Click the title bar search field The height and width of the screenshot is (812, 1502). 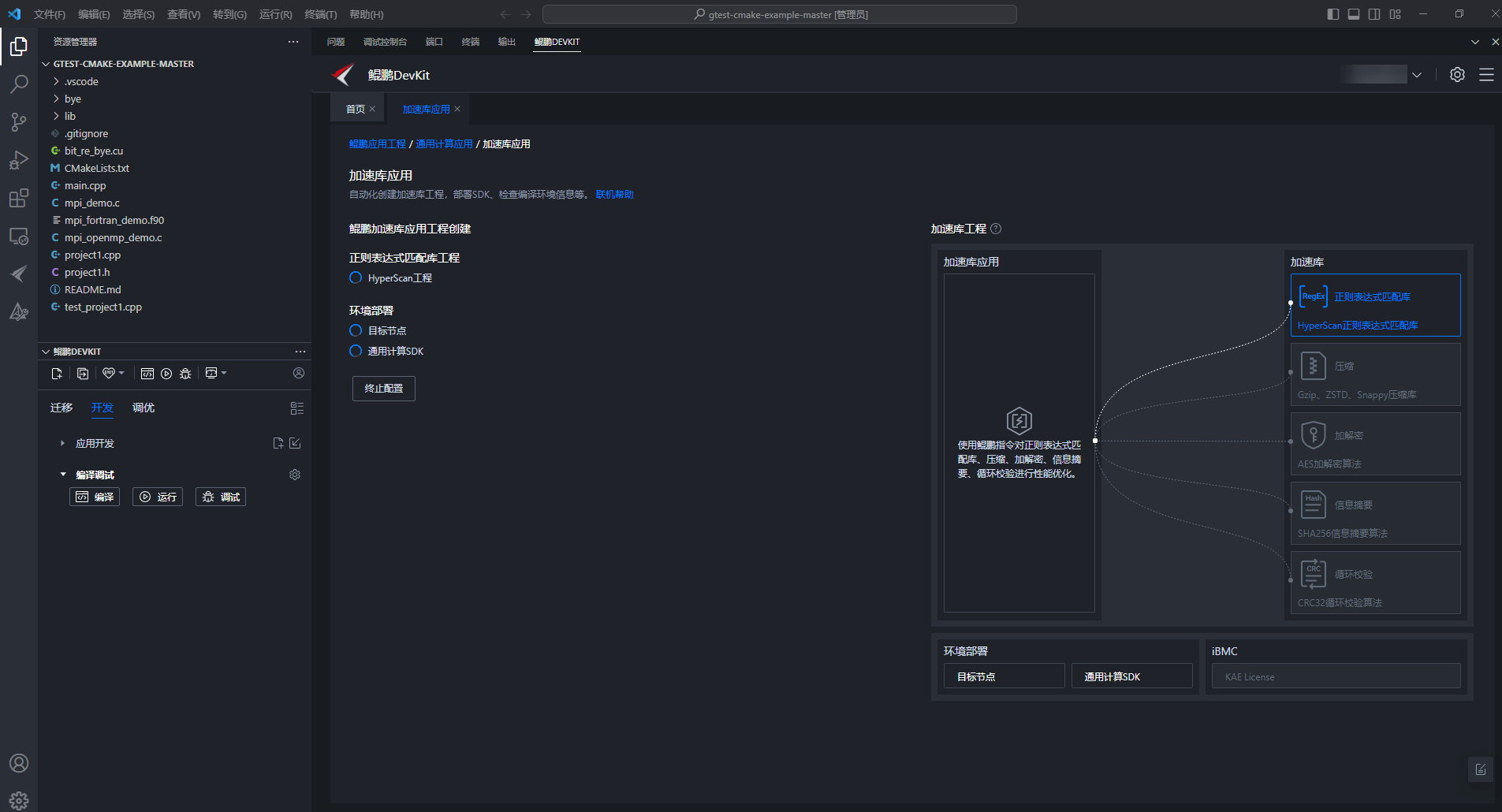(780, 14)
